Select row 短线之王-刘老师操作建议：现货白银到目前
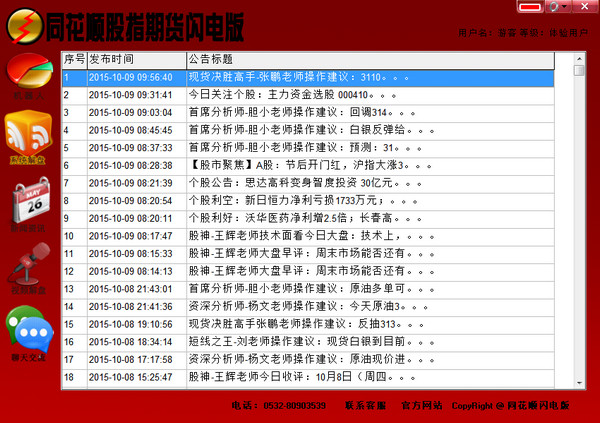The height and width of the screenshot is (423, 600). pos(308,342)
